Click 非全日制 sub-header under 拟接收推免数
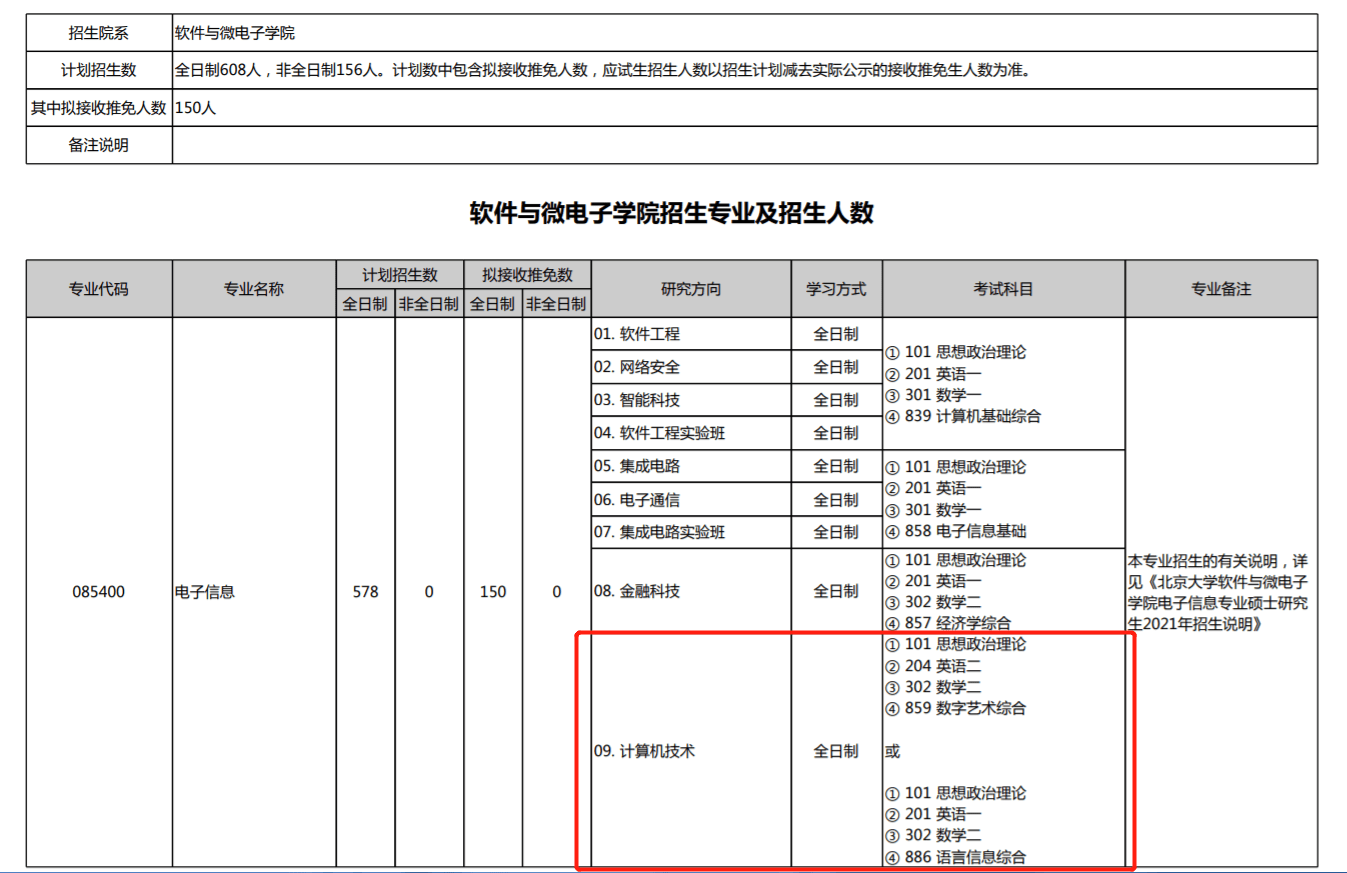This screenshot has height=873, width=1347. click(x=556, y=304)
